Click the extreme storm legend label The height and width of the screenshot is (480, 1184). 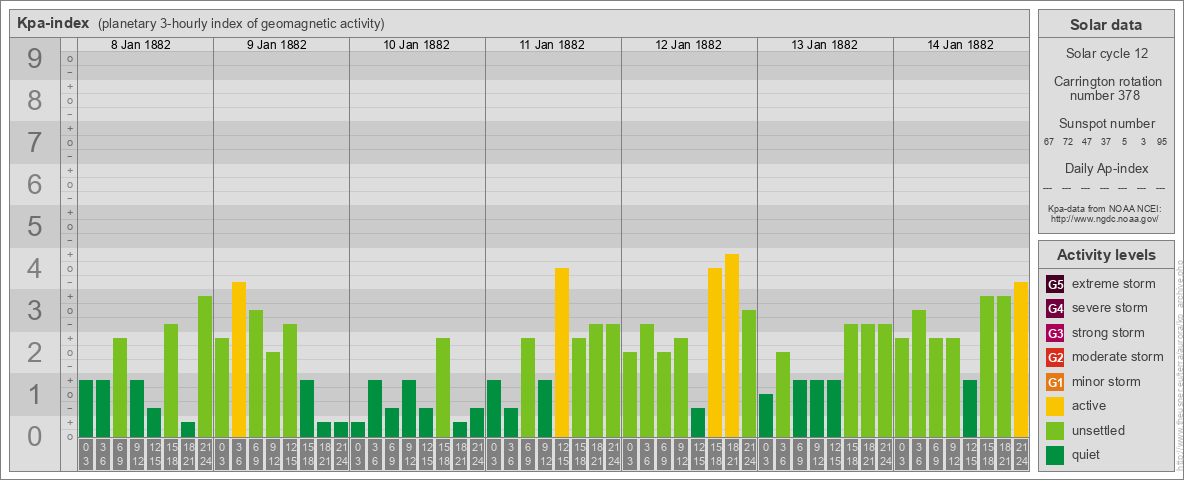tap(1114, 284)
